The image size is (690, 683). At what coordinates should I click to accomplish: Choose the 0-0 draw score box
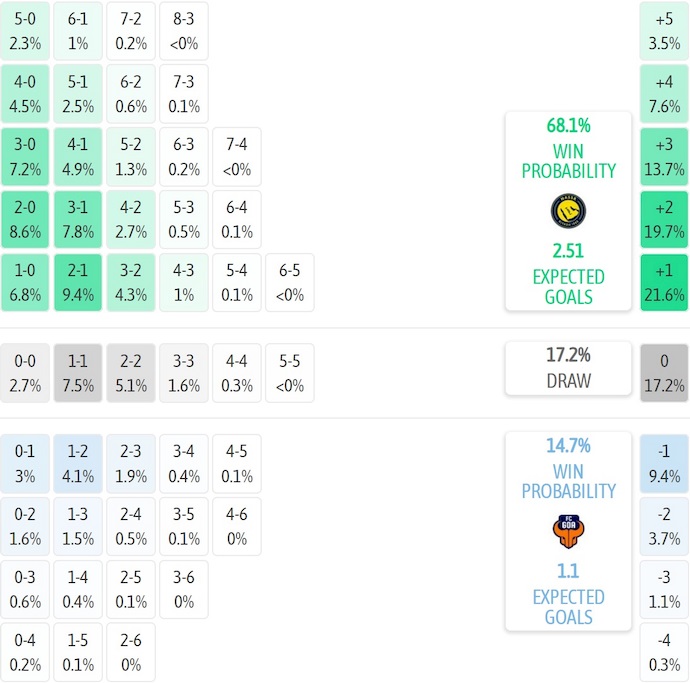pos(25,373)
